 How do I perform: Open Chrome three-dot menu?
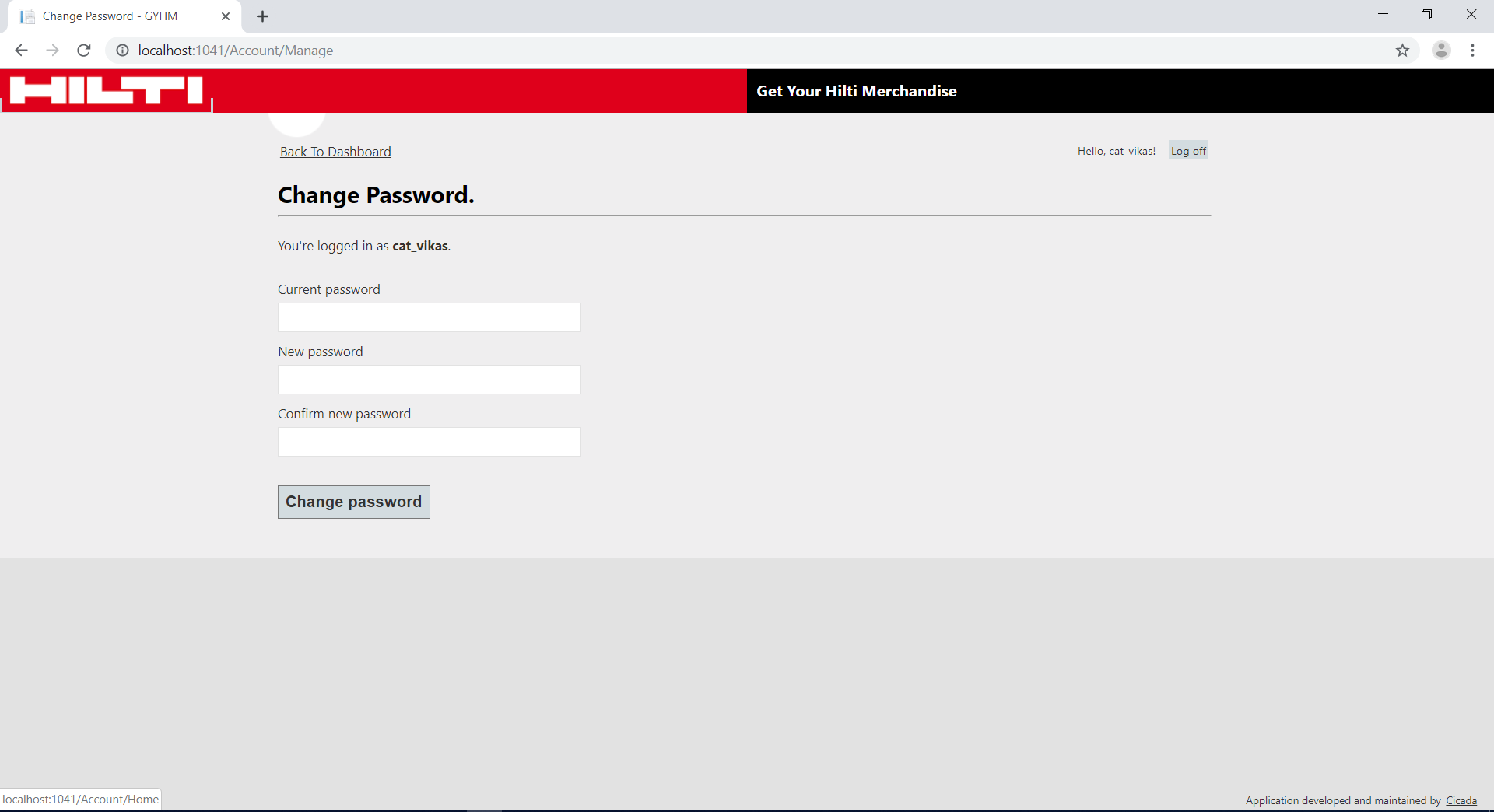click(1472, 51)
